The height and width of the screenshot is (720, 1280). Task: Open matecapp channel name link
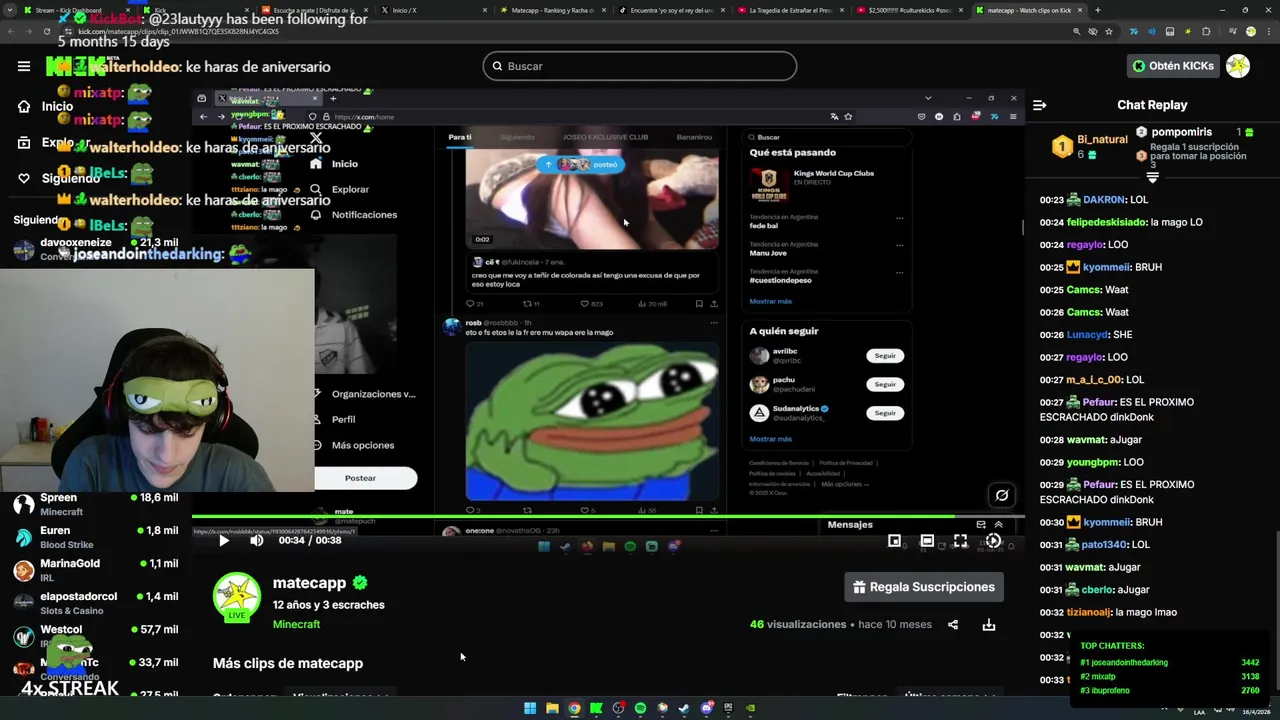(309, 583)
